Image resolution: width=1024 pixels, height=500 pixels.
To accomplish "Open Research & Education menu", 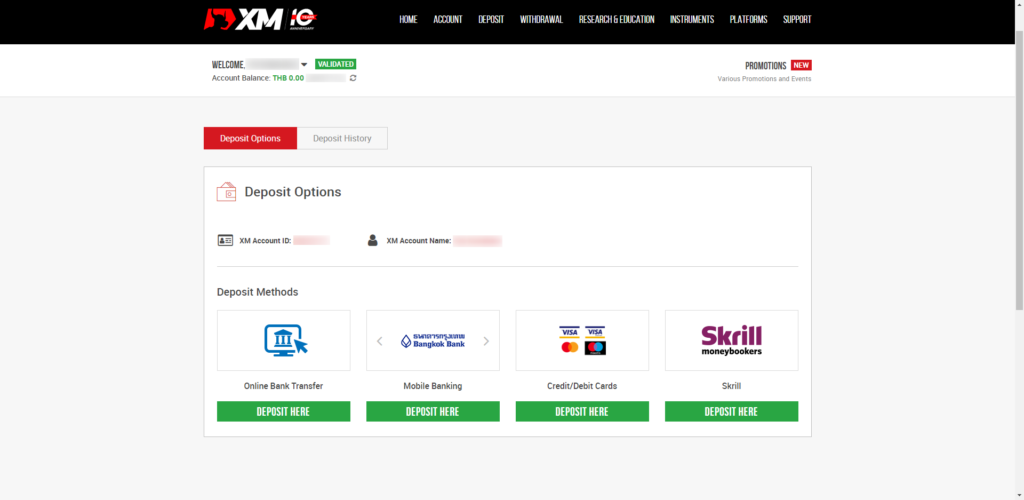I will tap(616, 20).
